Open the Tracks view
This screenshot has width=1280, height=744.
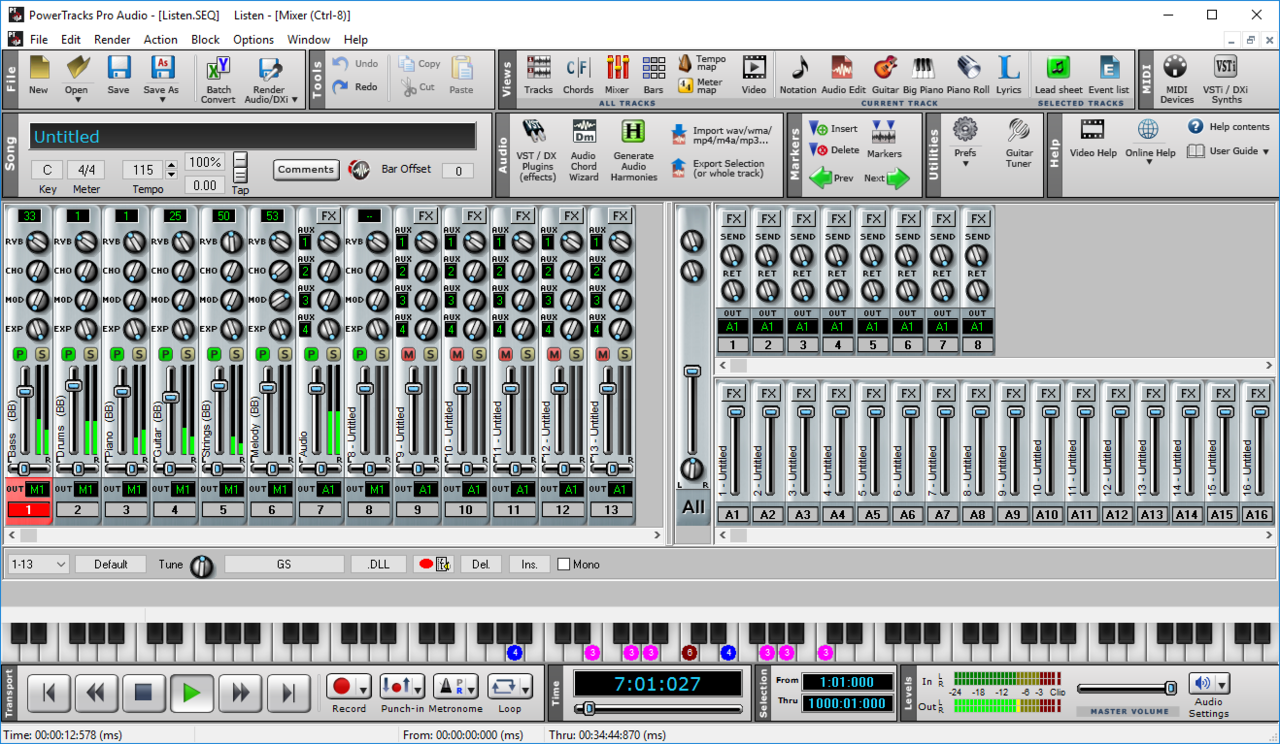(x=538, y=75)
